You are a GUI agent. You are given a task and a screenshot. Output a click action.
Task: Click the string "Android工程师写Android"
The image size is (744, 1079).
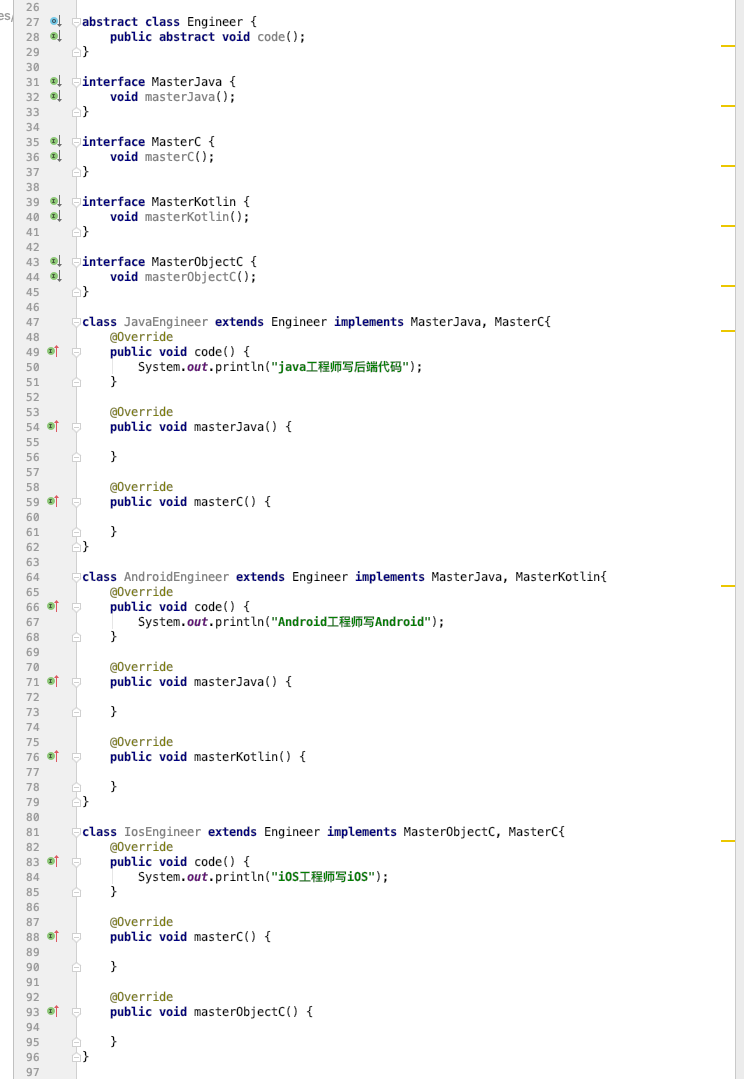pos(351,621)
